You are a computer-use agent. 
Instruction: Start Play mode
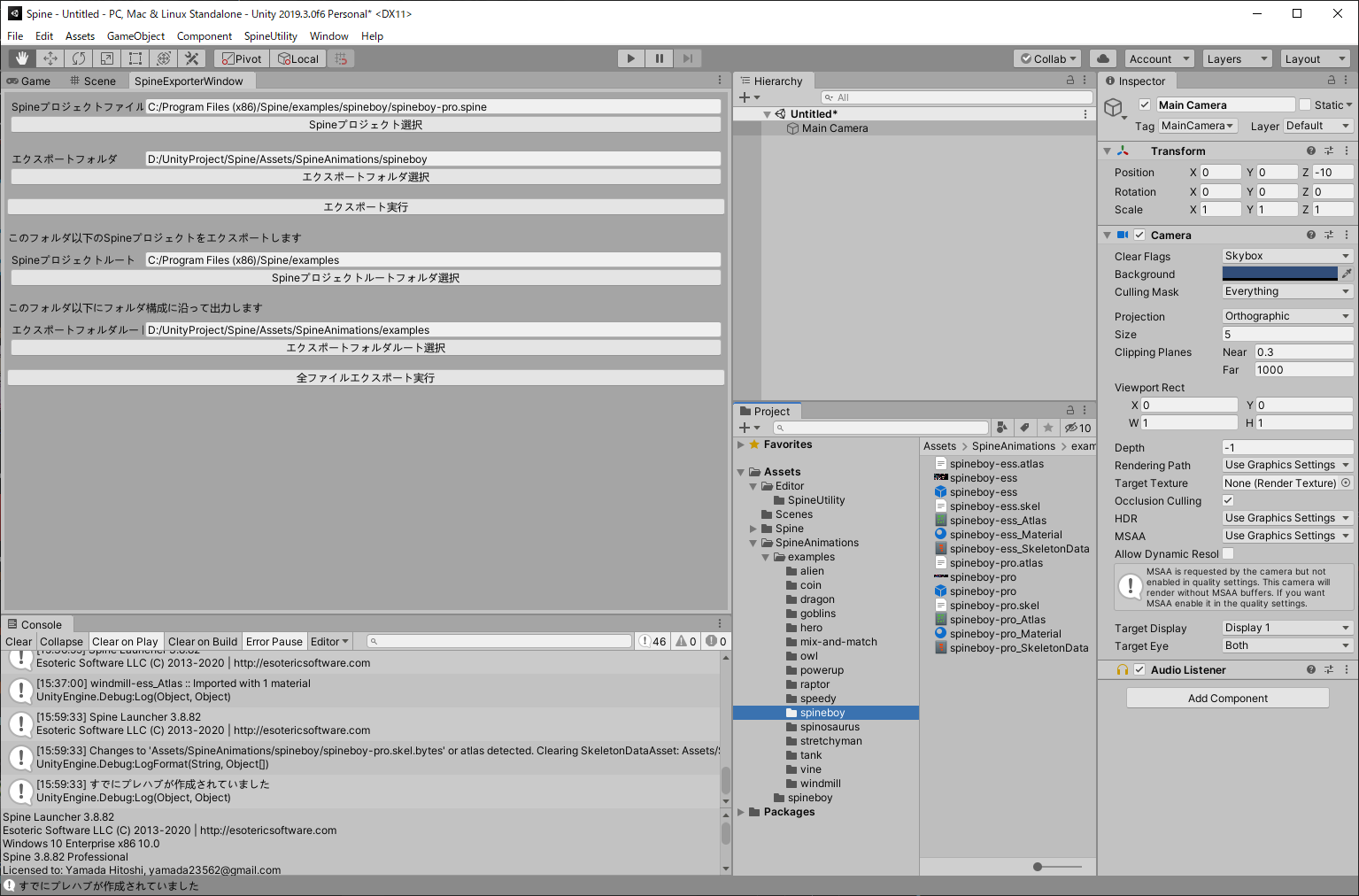tap(630, 58)
